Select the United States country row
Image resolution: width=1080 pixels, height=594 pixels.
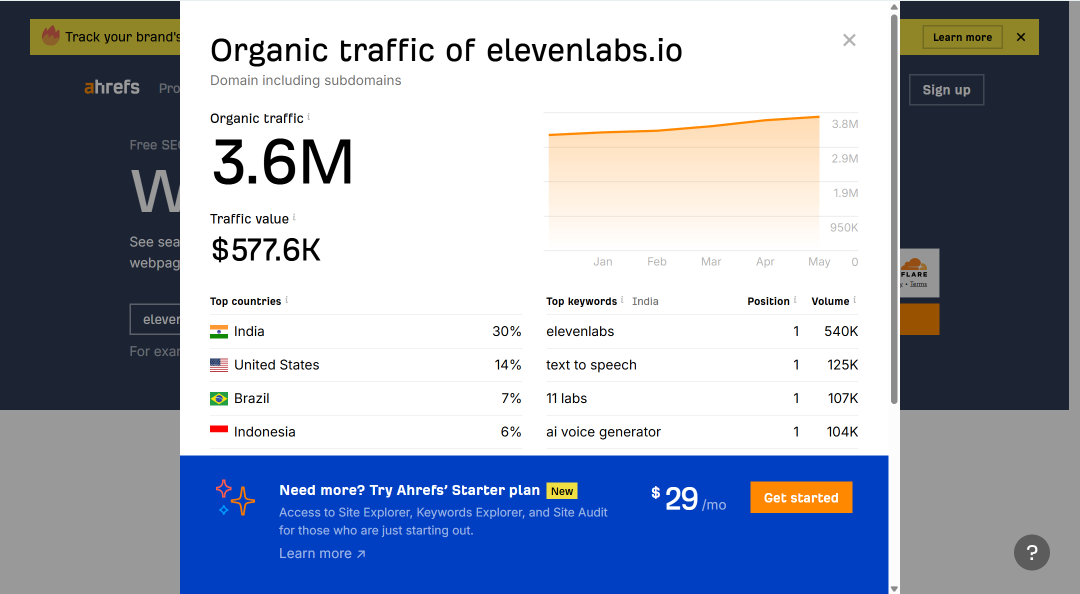pyautogui.click(x=366, y=365)
